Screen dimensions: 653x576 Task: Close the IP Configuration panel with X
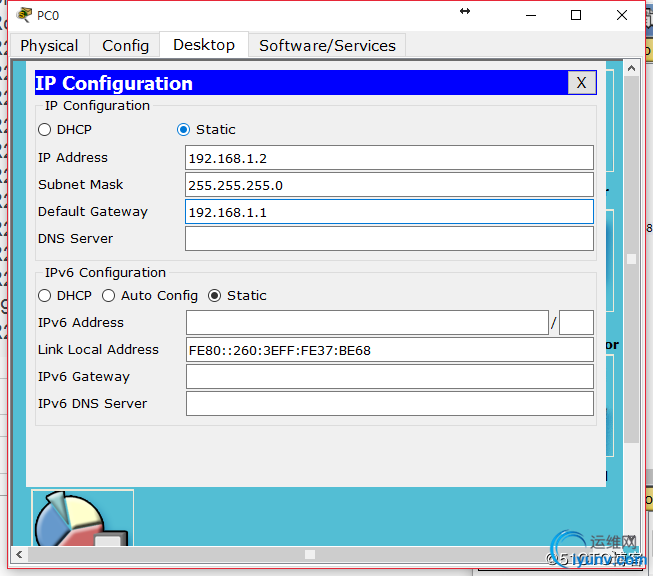581,83
